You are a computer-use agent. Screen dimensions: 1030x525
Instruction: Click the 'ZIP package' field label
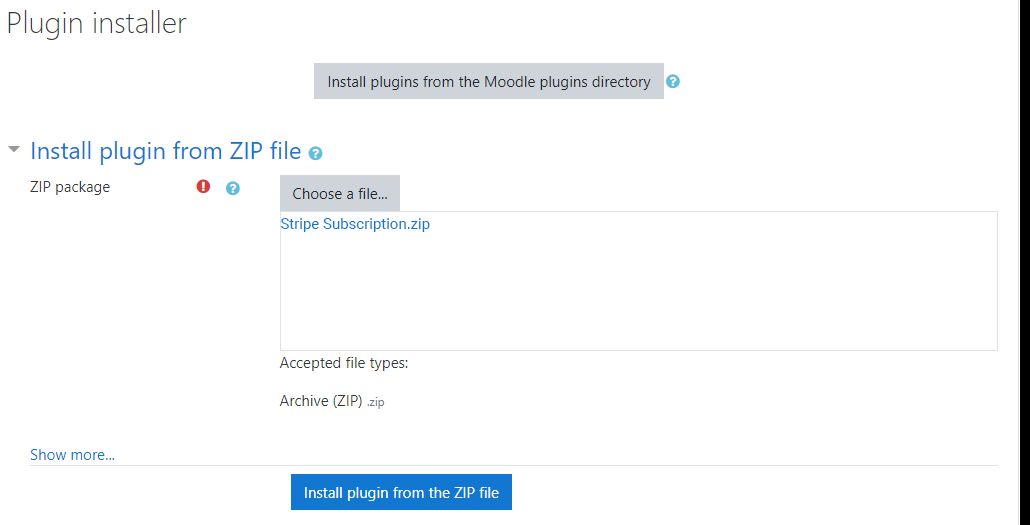coord(70,186)
